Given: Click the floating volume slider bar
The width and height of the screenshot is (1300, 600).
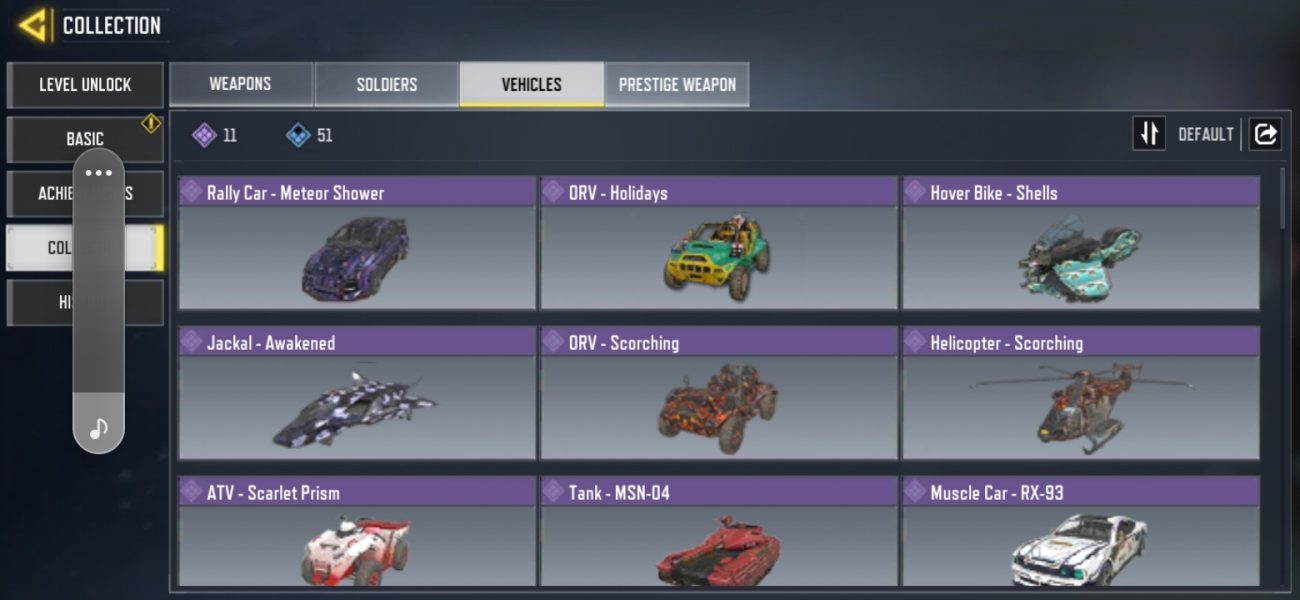Looking at the screenshot, I should click(x=99, y=300).
